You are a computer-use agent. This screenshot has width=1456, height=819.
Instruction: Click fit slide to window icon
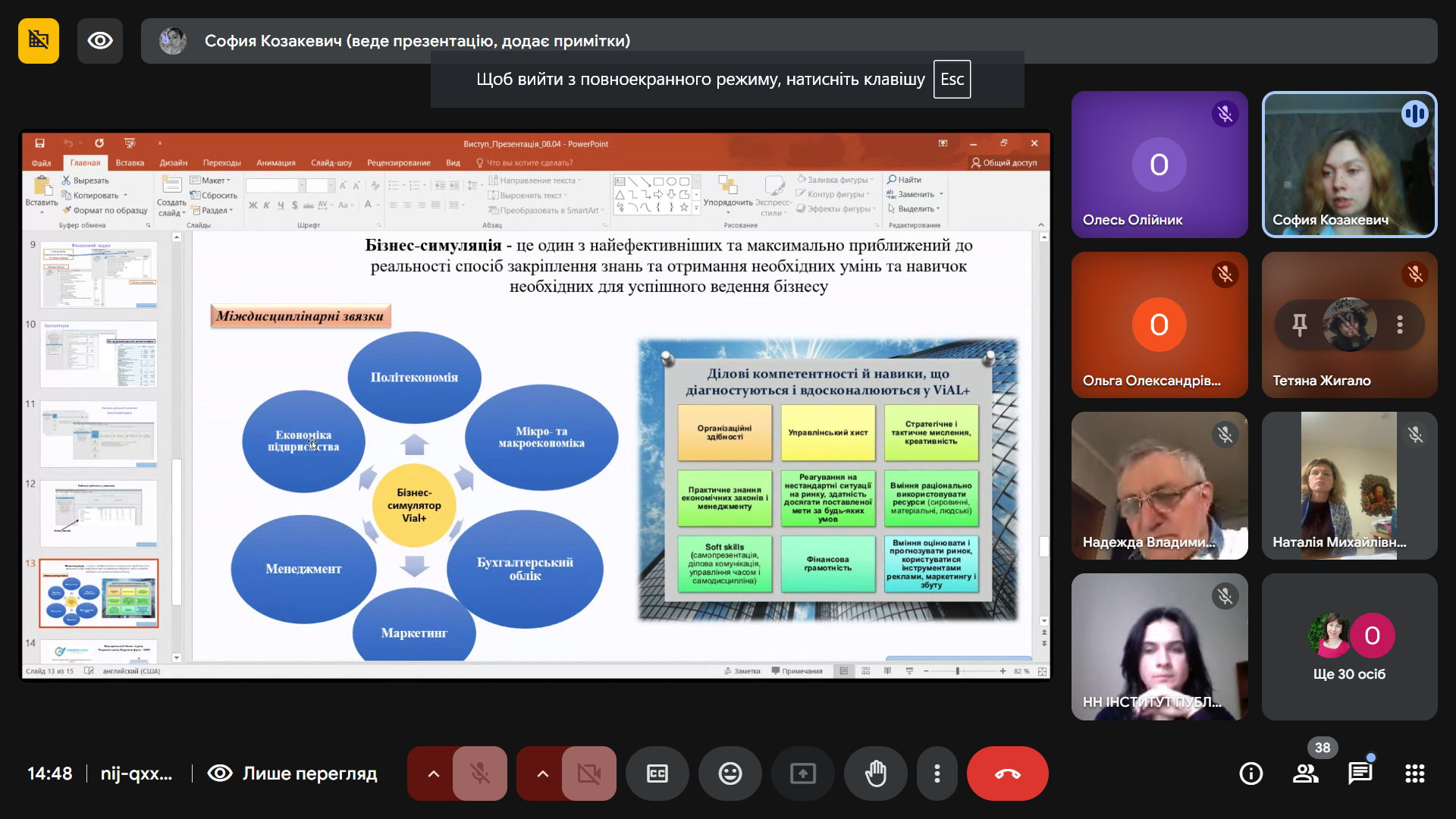1043,671
